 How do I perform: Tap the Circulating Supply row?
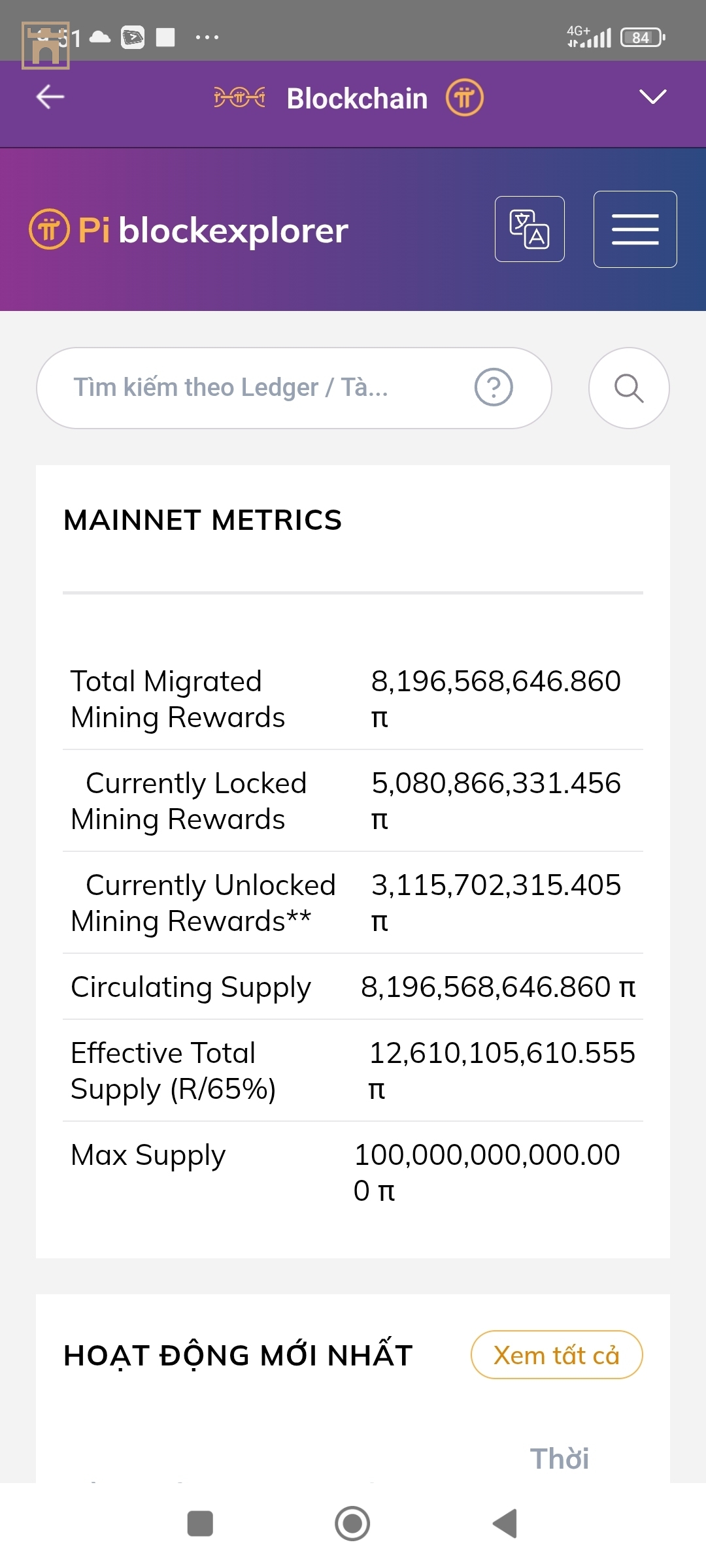coord(353,987)
